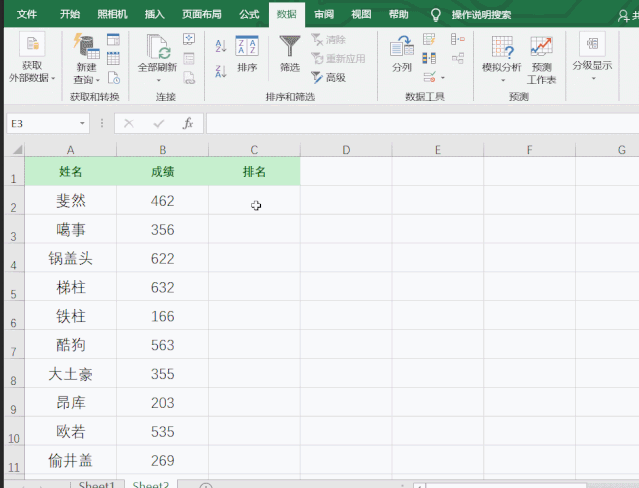Click the cancel X formula button
639x488 pixels.
click(x=129, y=124)
